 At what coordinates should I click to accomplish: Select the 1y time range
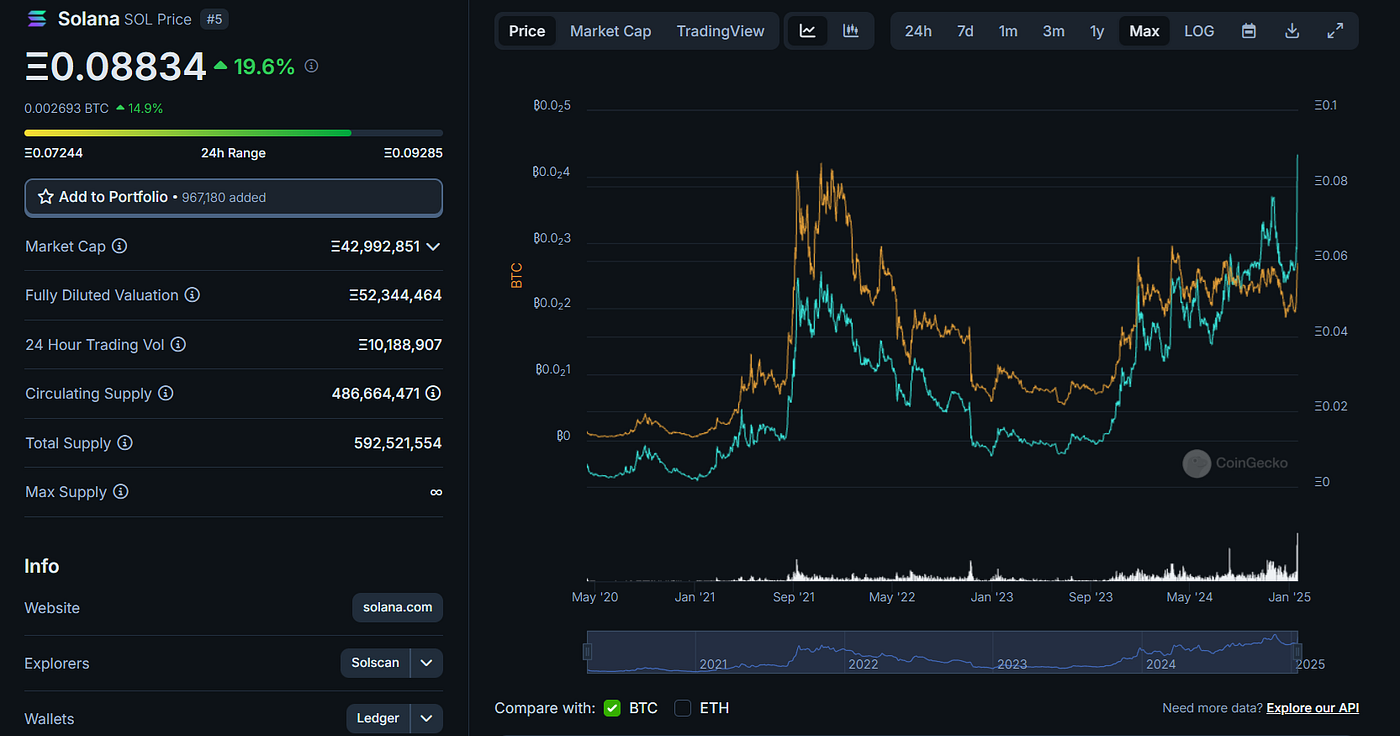coord(1097,31)
